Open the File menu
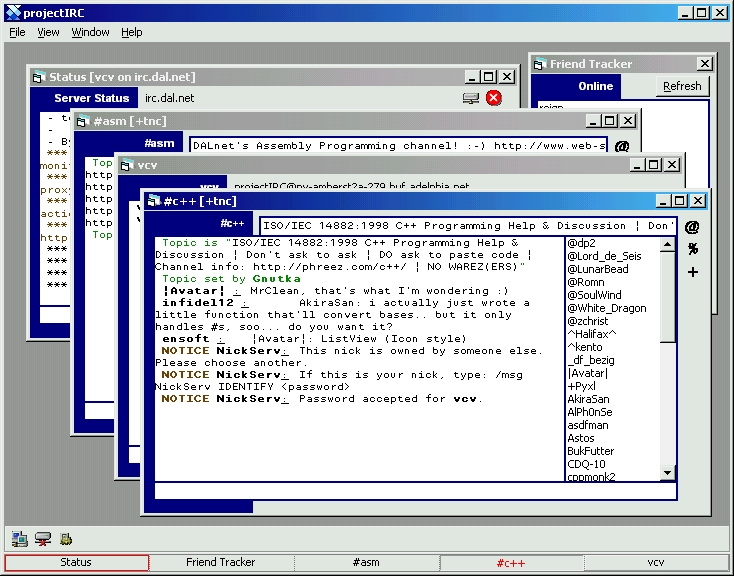734x576 pixels. [x=17, y=32]
